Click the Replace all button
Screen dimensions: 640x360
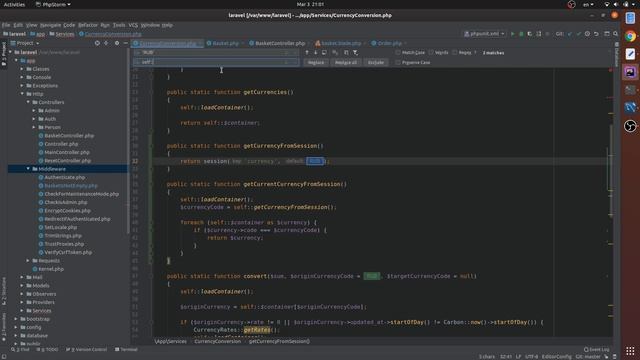346,62
